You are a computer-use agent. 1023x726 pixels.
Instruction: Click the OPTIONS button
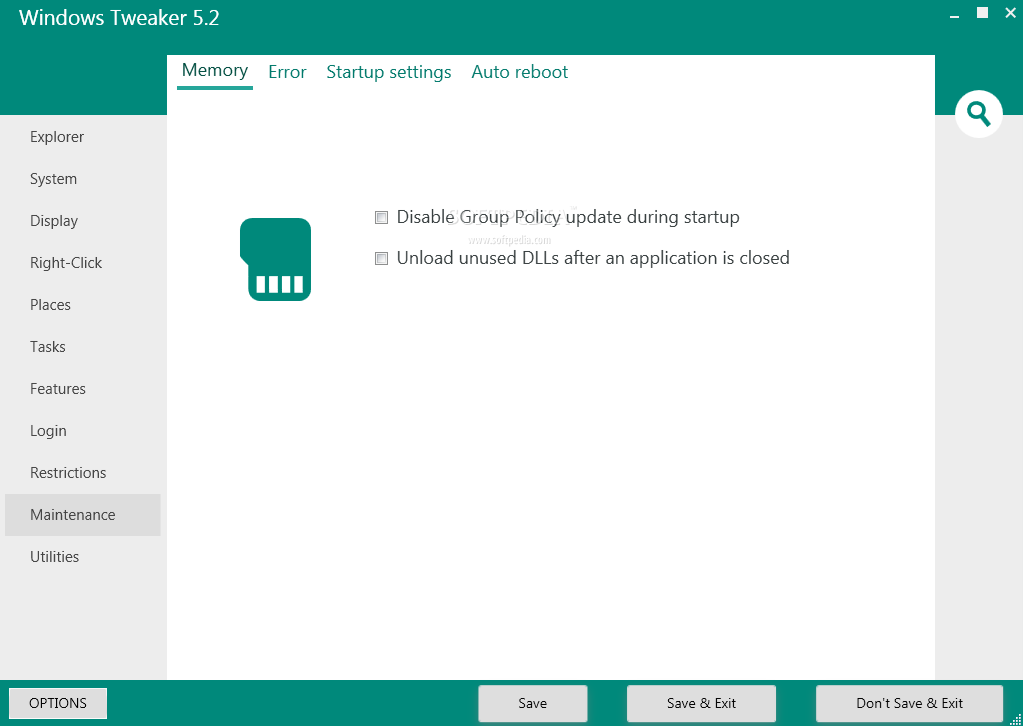(58, 703)
